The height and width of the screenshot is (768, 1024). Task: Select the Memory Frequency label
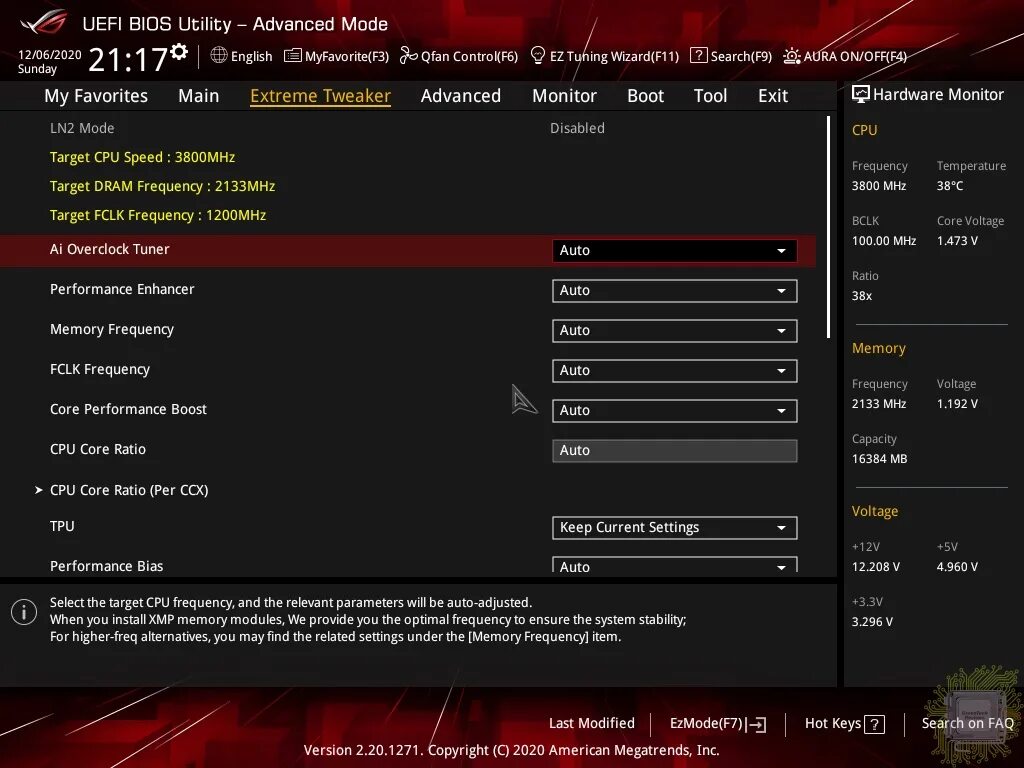point(112,330)
